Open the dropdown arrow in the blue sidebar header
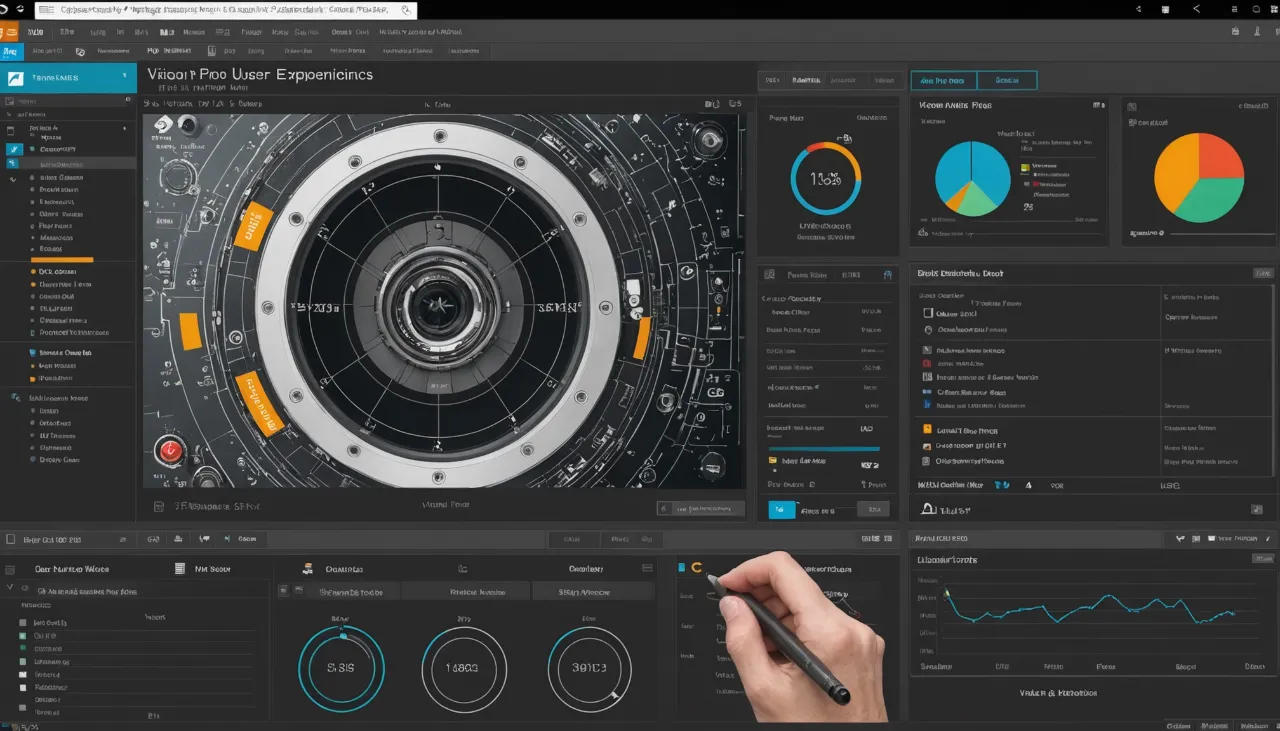Screen dimensions: 1280x731 (x=125, y=76)
